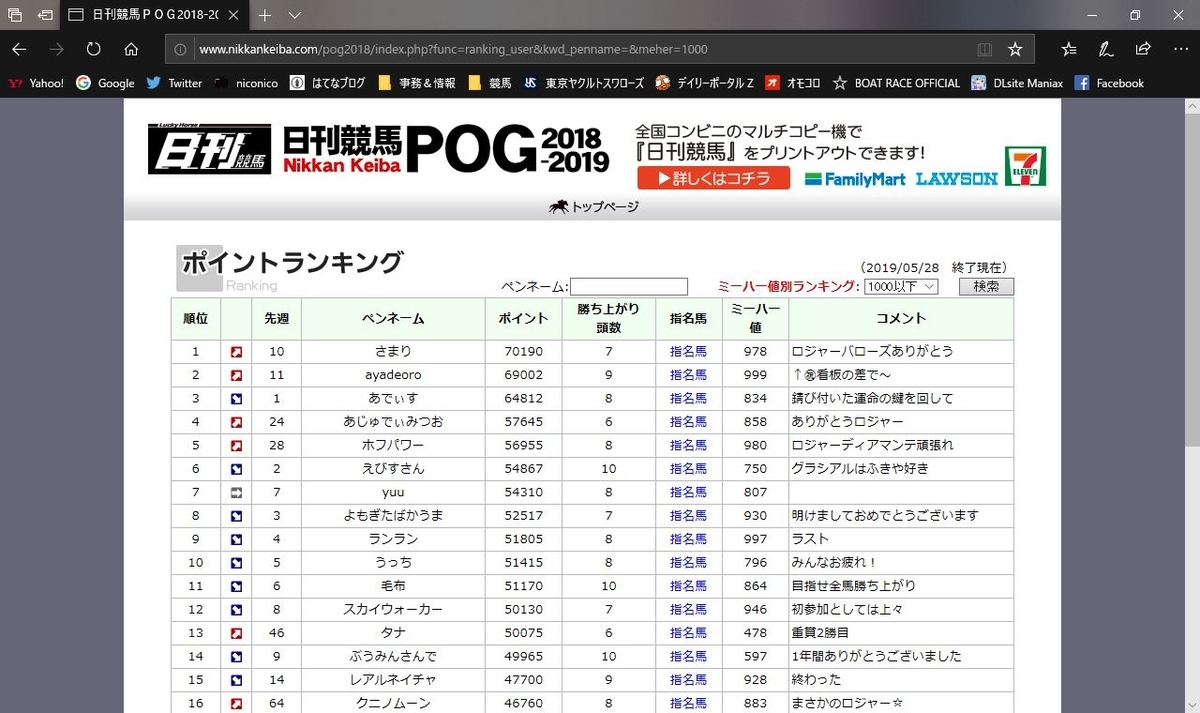
Task: Open Google bookmark
Action: click(105, 83)
